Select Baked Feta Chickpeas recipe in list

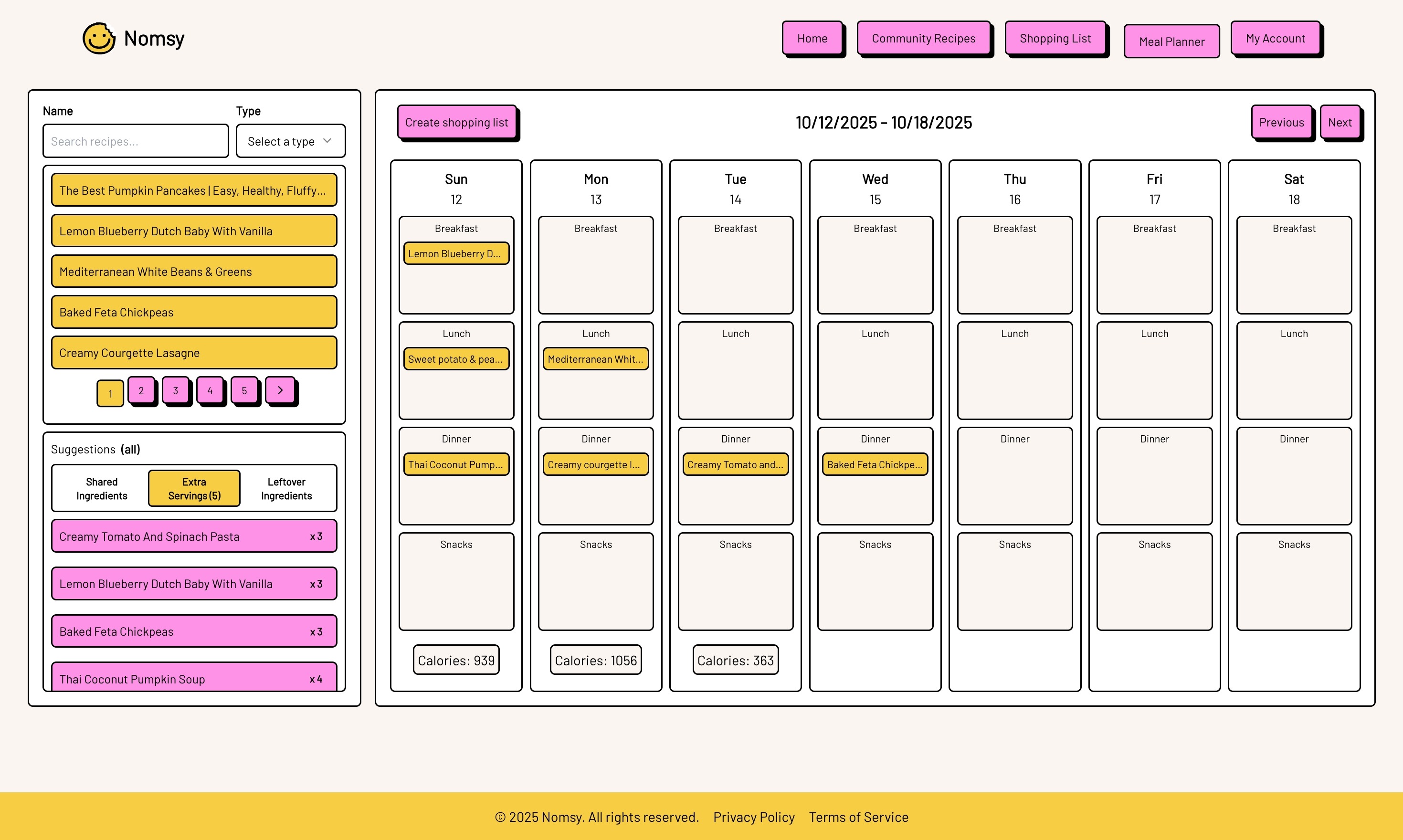194,312
